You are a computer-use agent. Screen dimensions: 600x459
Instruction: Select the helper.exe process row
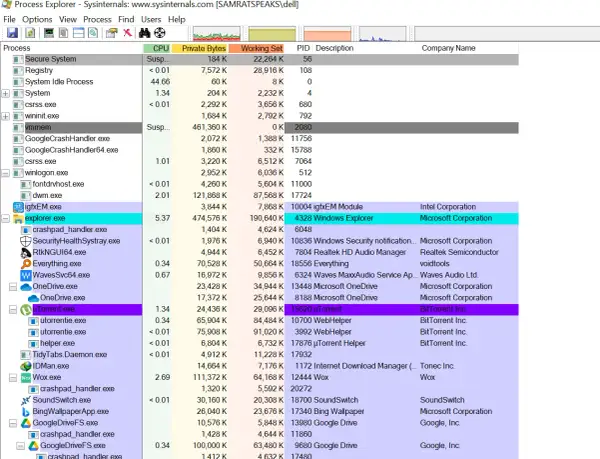pos(260,343)
